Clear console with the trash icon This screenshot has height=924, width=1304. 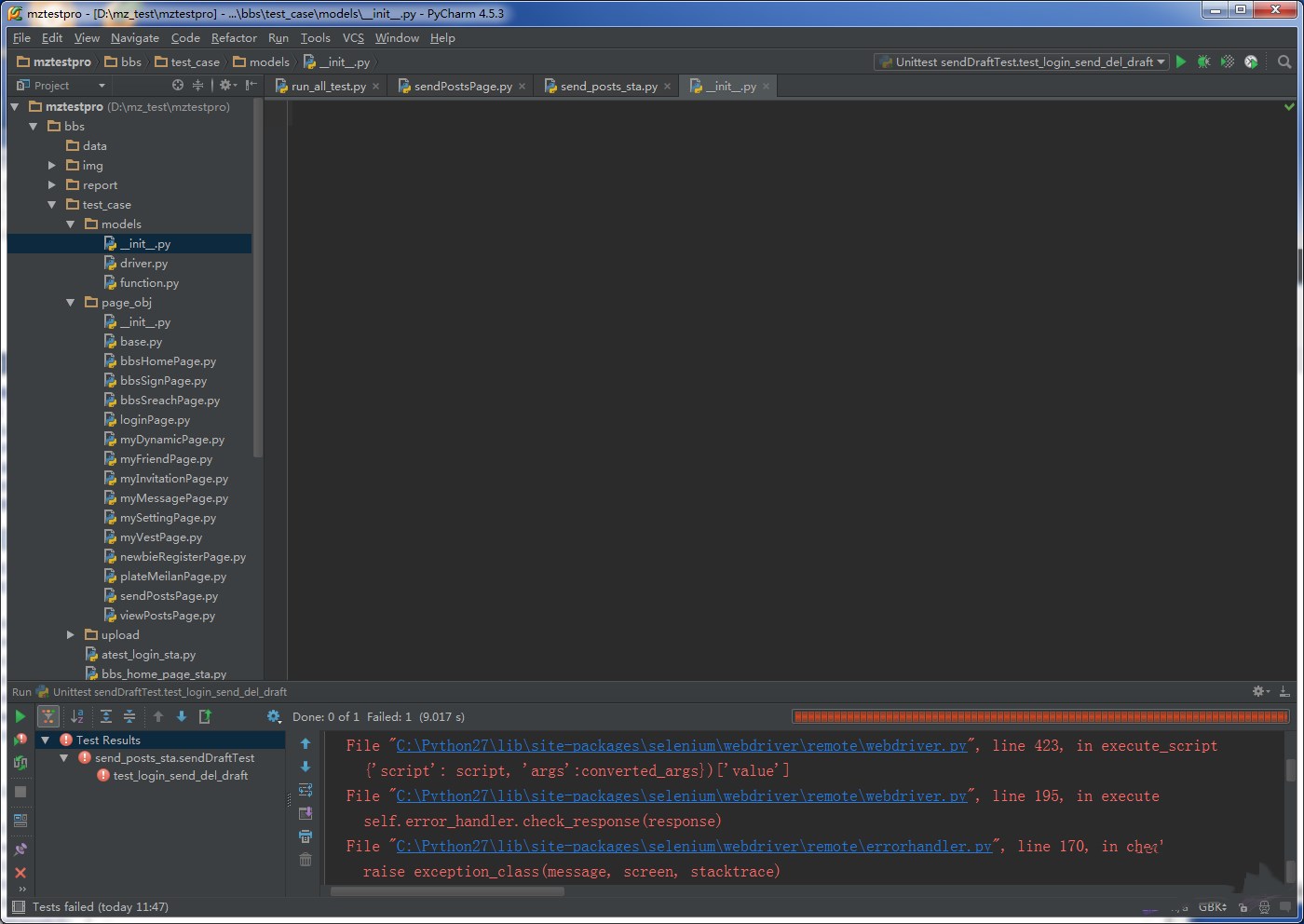[x=306, y=859]
